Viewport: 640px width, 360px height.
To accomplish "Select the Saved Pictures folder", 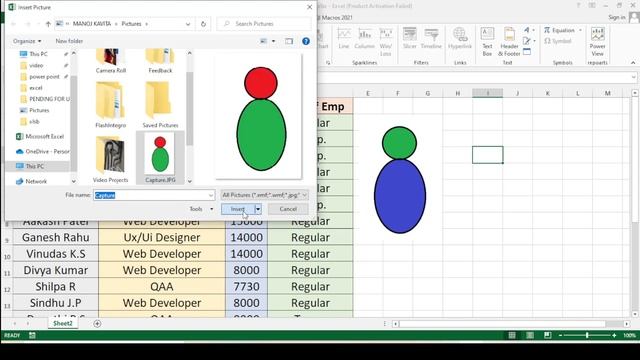I will click(x=160, y=105).
